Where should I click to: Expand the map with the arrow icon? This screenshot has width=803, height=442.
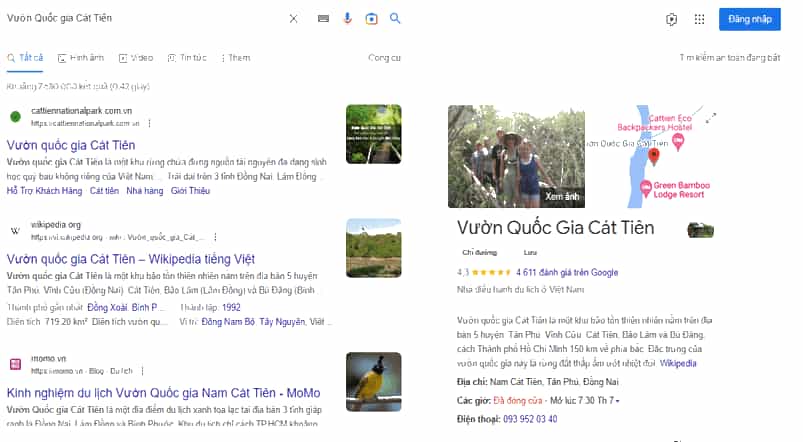pos(710,118)
